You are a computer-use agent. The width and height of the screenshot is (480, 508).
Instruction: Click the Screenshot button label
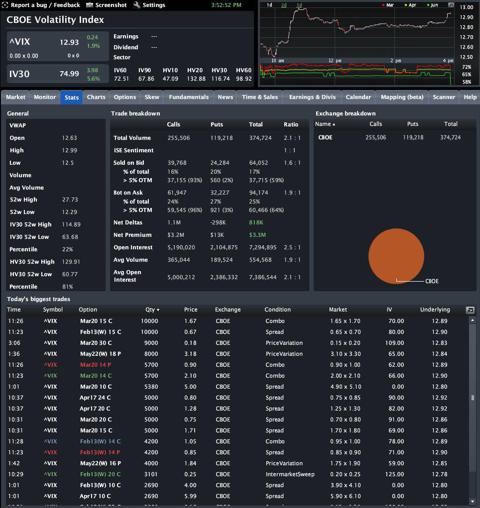click(x=111, y=5)
